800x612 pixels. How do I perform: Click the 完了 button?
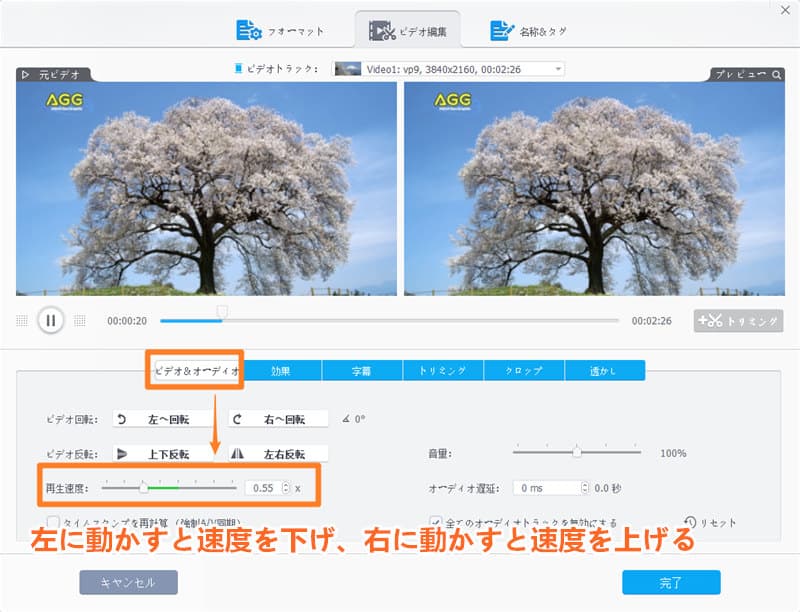[x=672, y=583]
